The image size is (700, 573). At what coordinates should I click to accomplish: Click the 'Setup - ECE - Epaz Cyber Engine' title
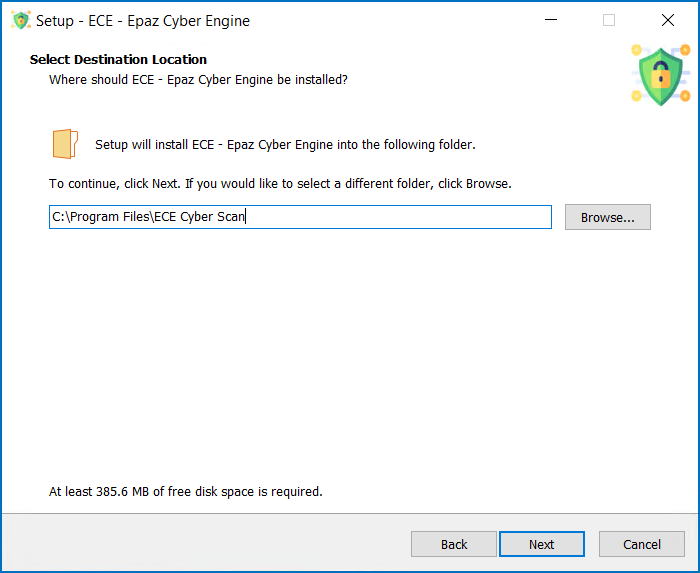pos(143,21)
